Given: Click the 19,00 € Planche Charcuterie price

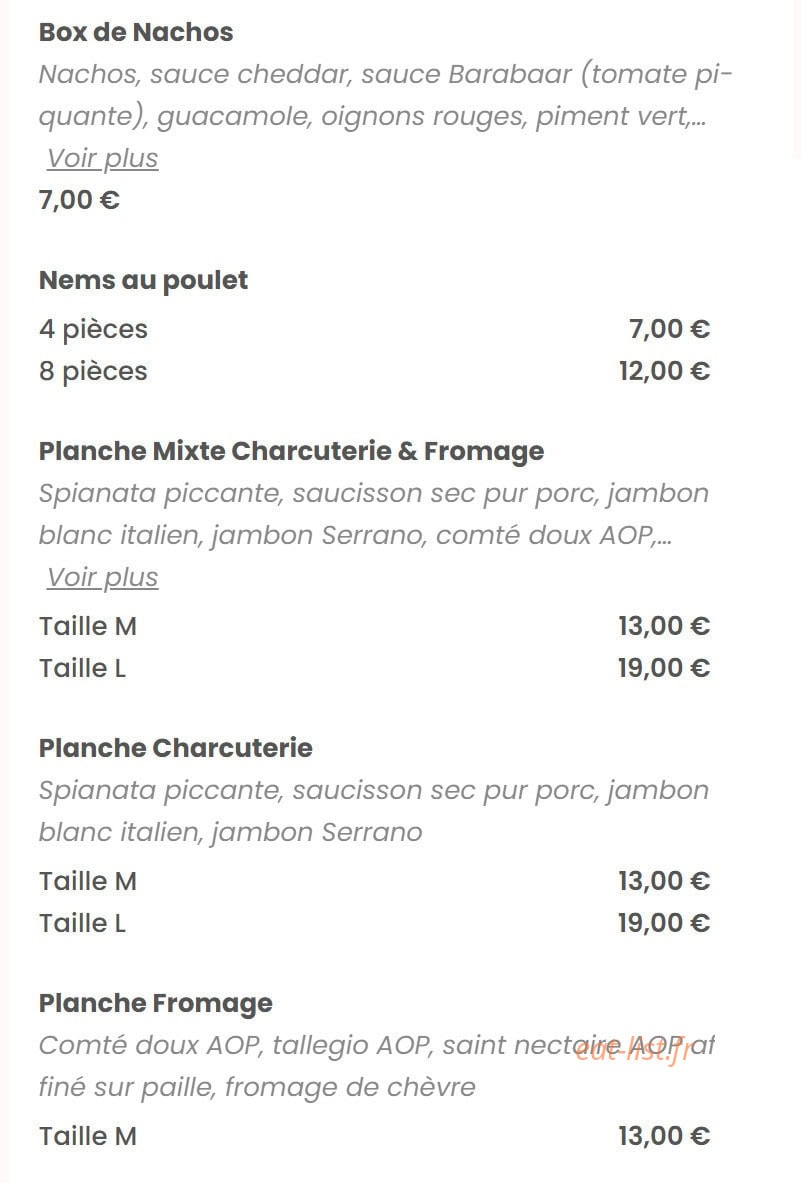Looking at the screenshot, I should [x=664, y=923].
